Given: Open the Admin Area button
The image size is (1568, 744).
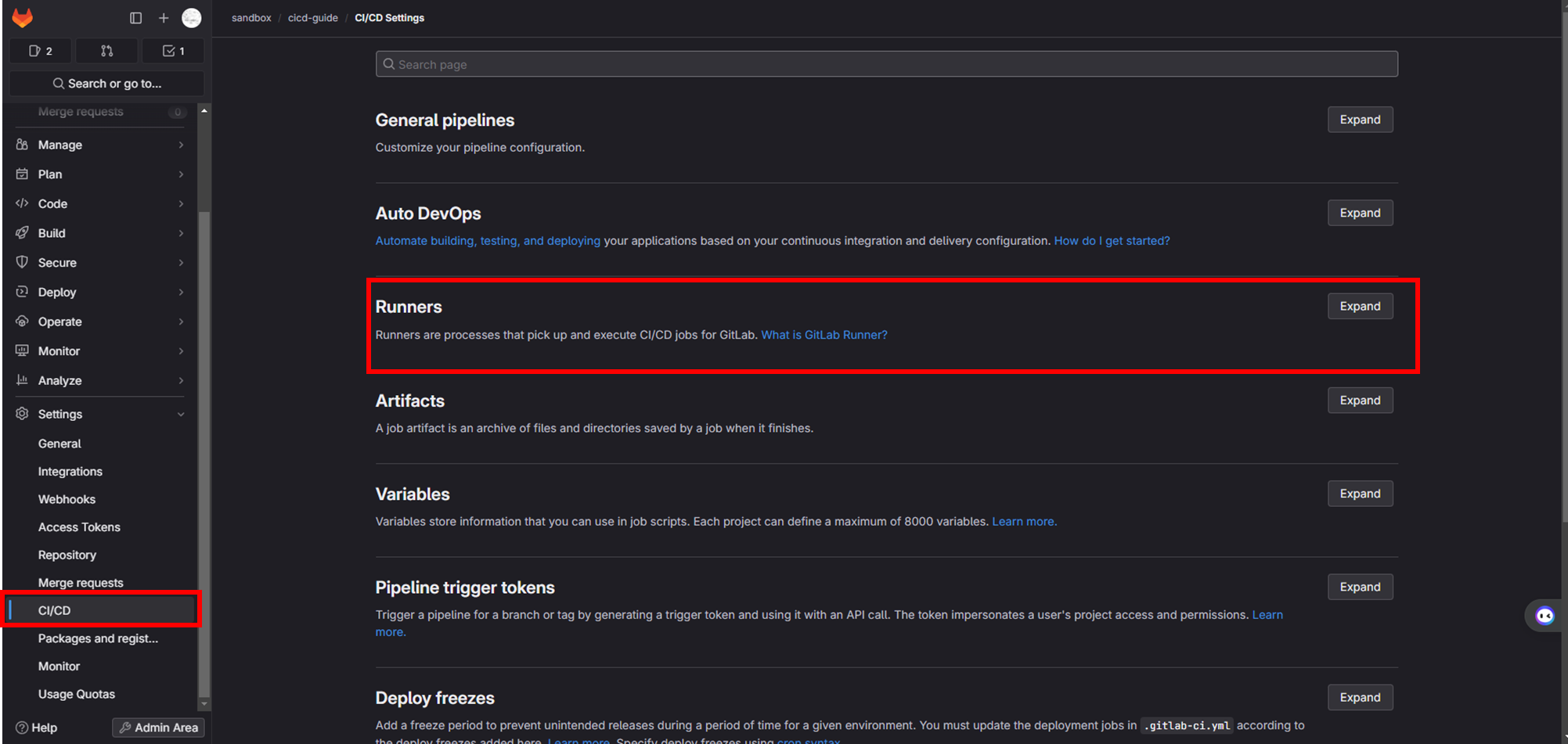Looking at the screenshot, I should [x=158, y=728].
